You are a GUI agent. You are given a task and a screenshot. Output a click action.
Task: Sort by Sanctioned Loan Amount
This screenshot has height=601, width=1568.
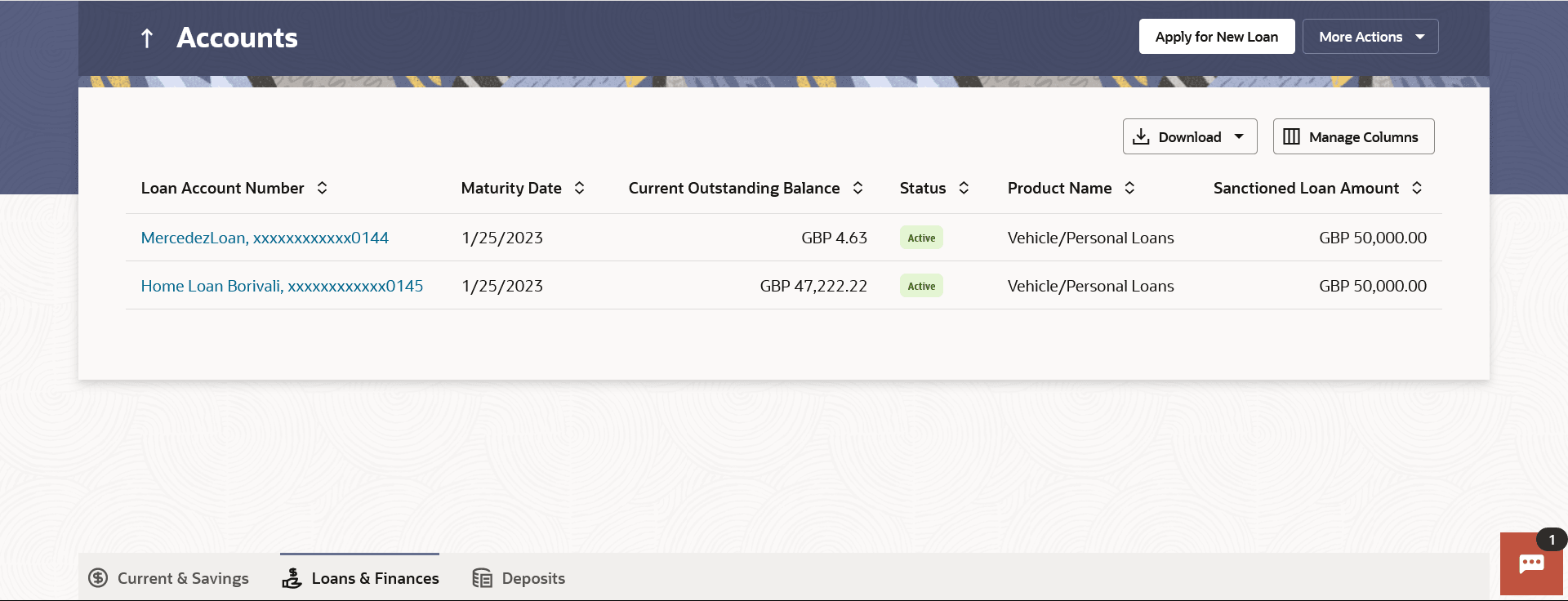(1417, 188)
